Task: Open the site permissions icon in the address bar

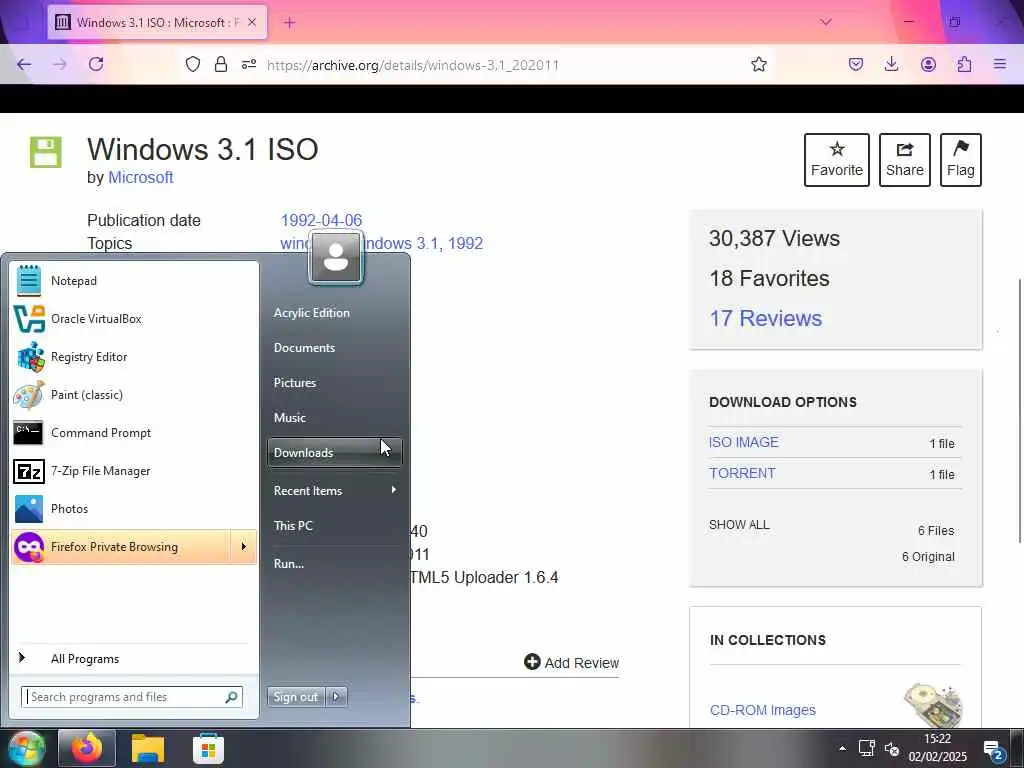Action: (x=249, y=64)
